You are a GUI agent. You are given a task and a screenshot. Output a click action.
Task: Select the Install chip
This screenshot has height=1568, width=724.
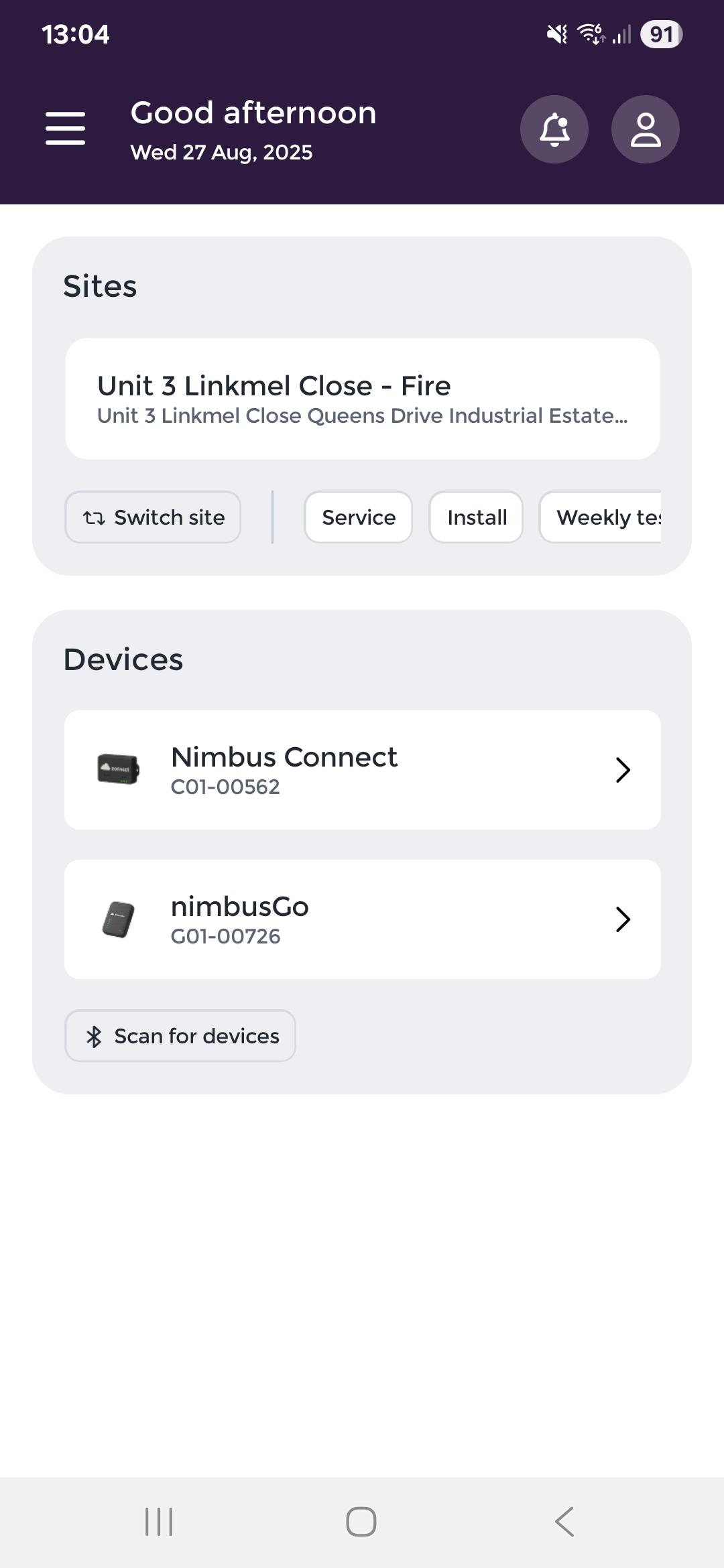[x=477, y=517]
